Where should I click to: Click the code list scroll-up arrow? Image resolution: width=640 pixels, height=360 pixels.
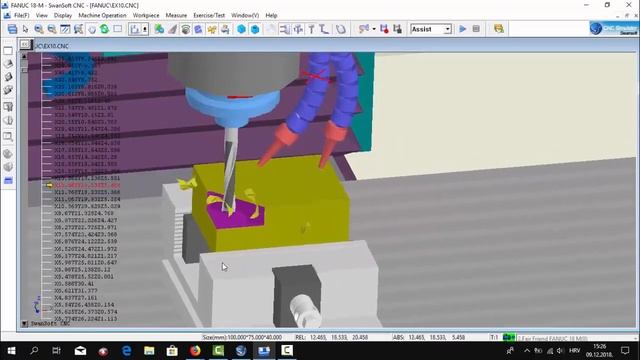pyautogui.click(x=24, y=56)
